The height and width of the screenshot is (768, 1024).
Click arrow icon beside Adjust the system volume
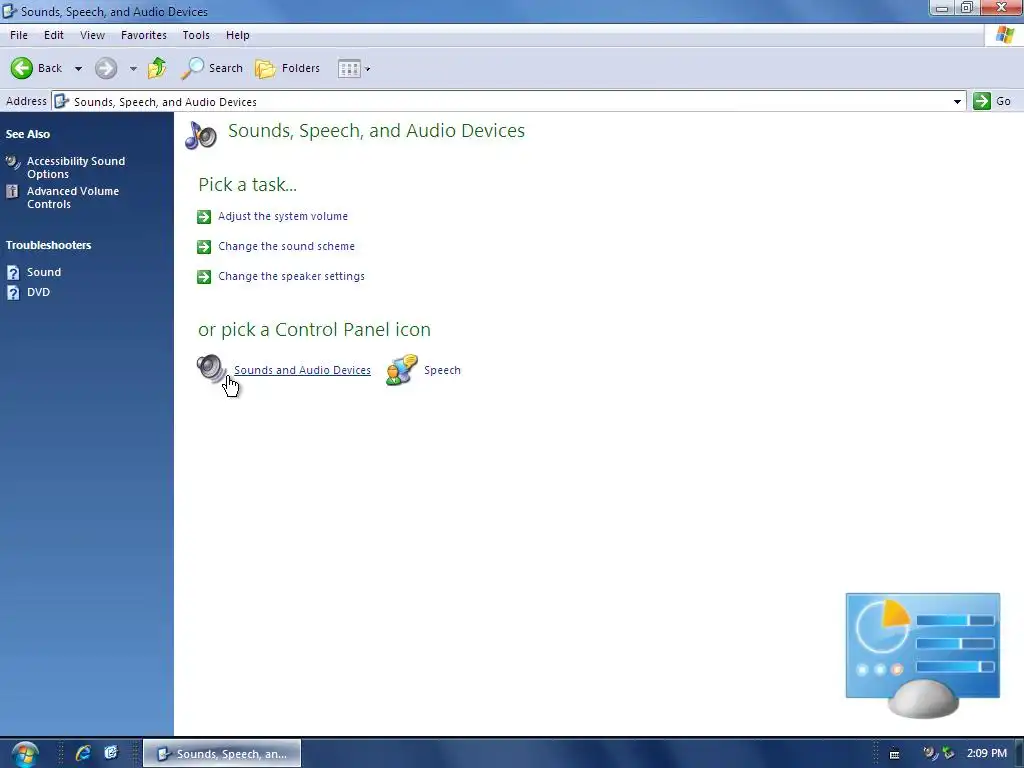[x=204, y=217]
